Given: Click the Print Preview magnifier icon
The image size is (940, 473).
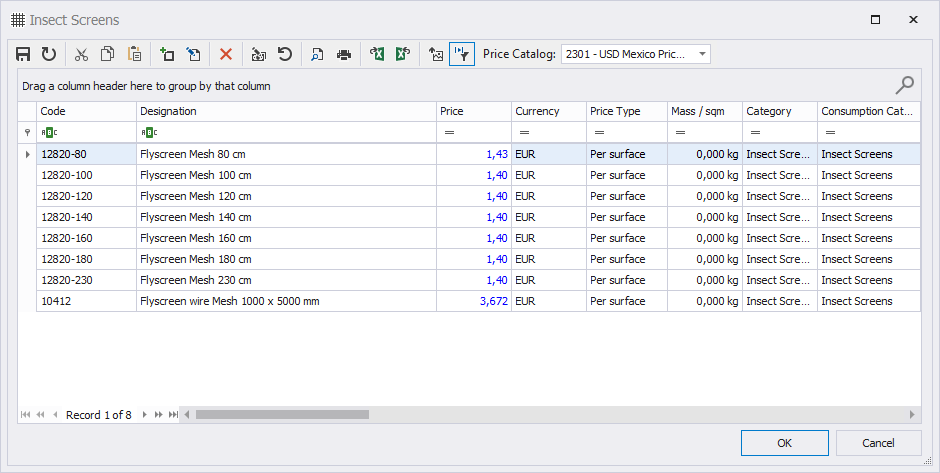Looking at the screenshot, I should [x=317, y=55].
